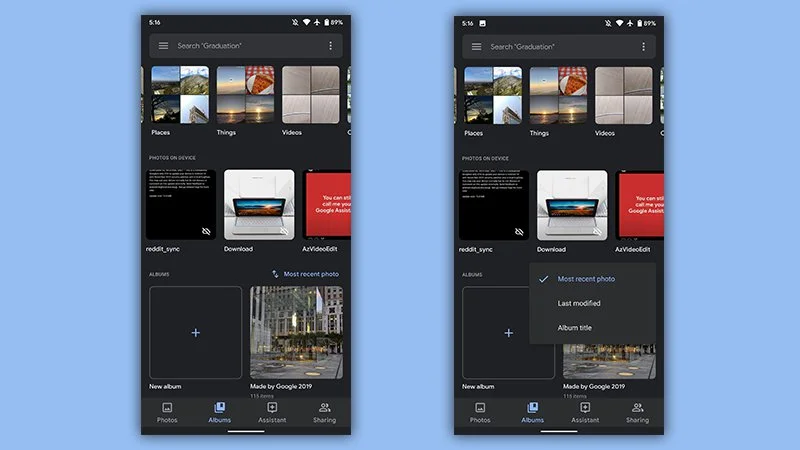This screenshot has width=800, height=450.
Task: Choose "Last modified" sort option
Action: coord(579,303)
